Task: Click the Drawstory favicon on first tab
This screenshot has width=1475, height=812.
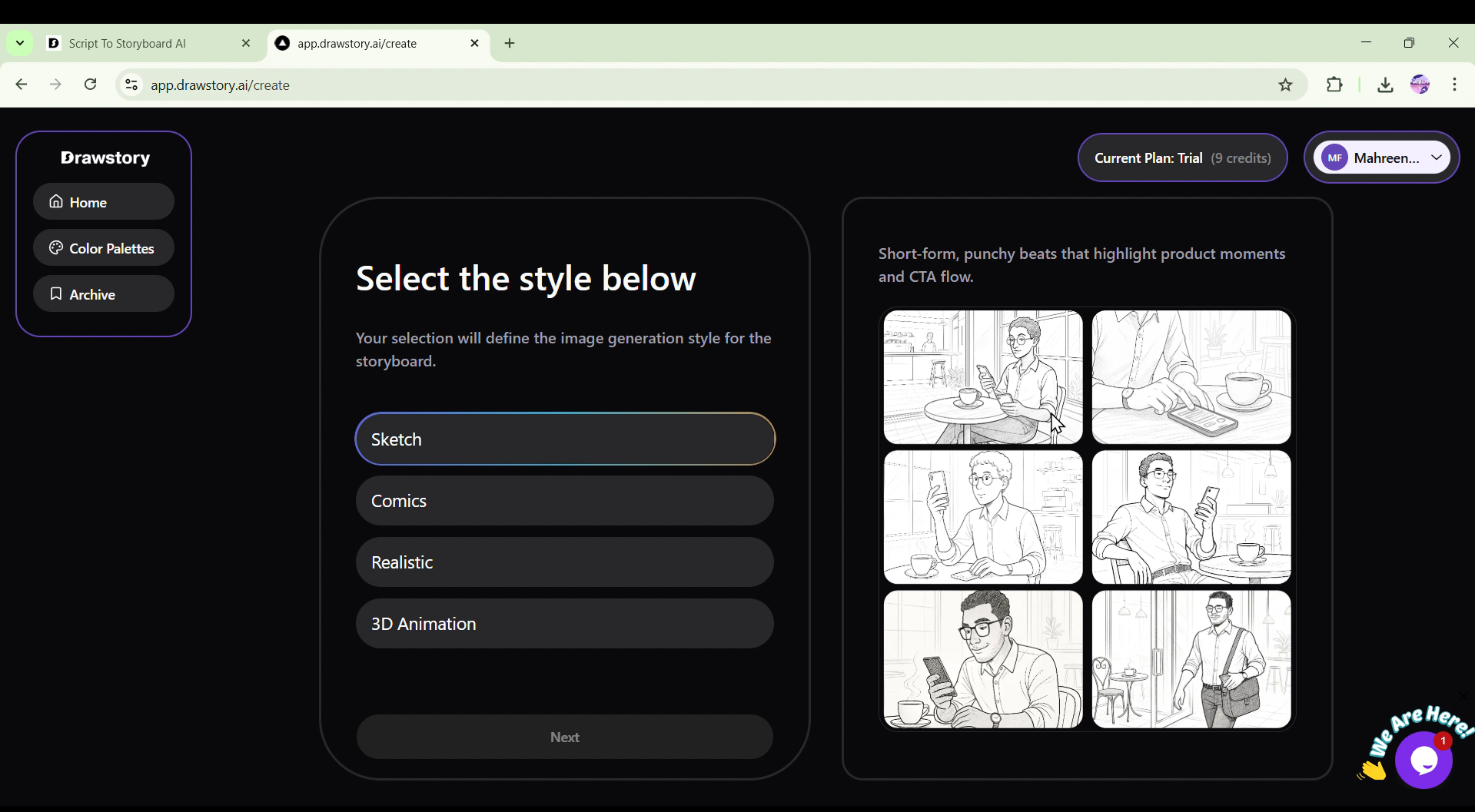Action: pos(54,44)
